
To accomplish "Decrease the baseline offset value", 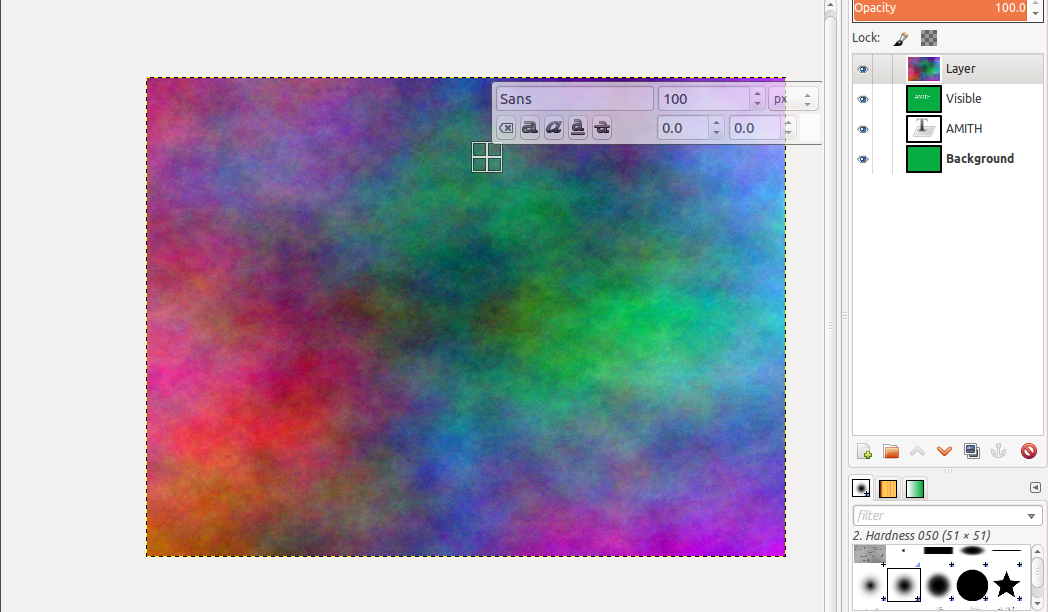I will [x=716, y=134].
